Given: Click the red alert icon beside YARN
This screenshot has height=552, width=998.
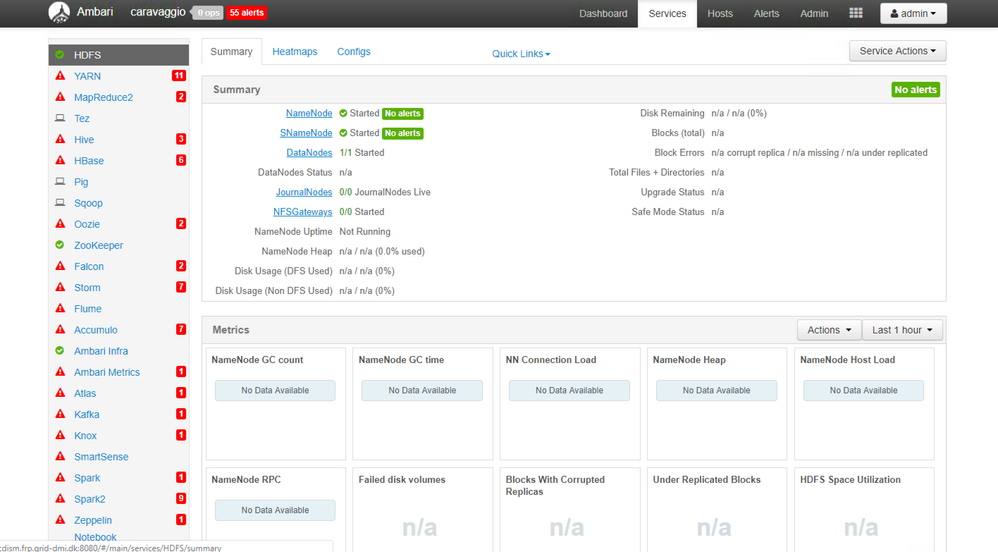Looking at the screenshot, I should tap(60, 76).
